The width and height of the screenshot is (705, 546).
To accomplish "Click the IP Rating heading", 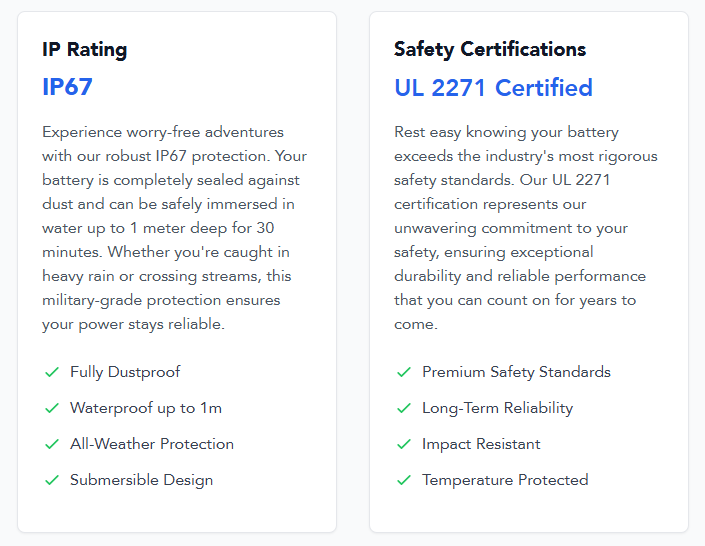I will 85,49.
